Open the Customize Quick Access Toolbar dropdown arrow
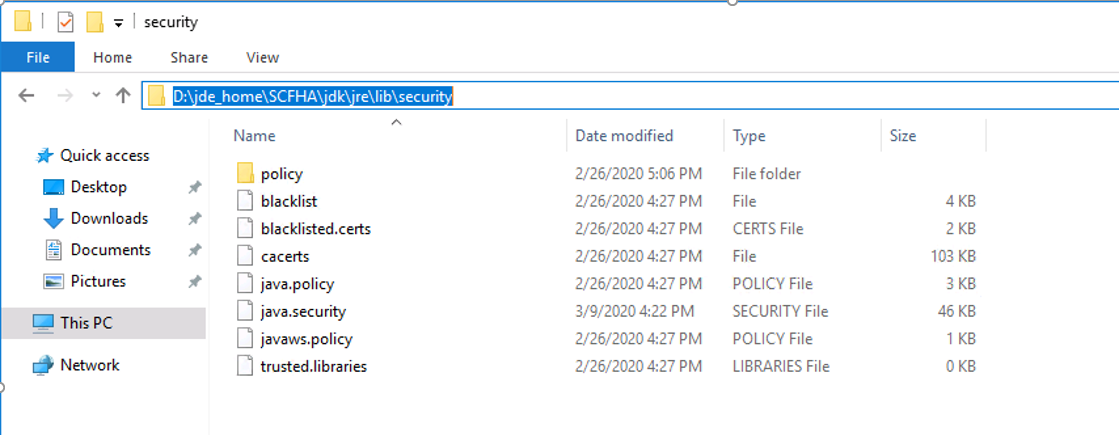 (x=118, y=24)
